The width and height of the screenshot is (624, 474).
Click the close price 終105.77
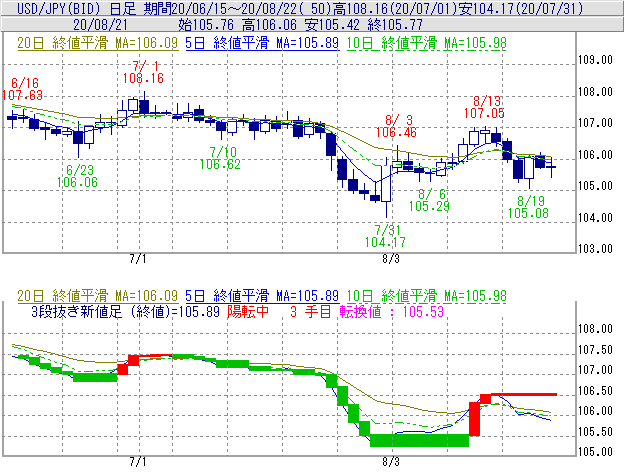click(x=396, y=25)
